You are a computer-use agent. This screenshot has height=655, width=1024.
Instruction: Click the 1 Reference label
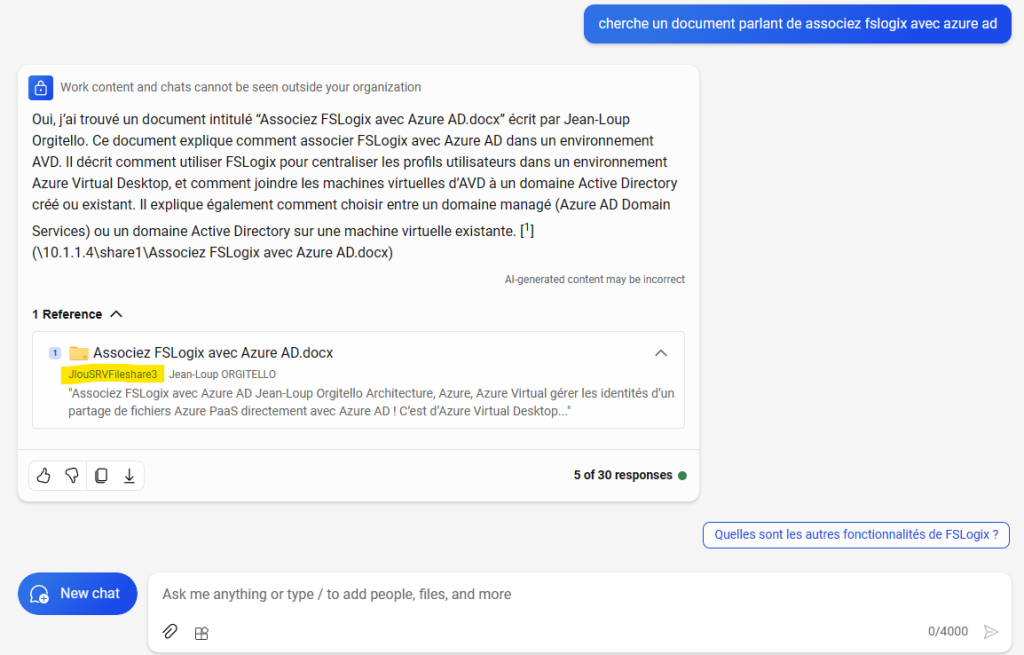[67, 314]
